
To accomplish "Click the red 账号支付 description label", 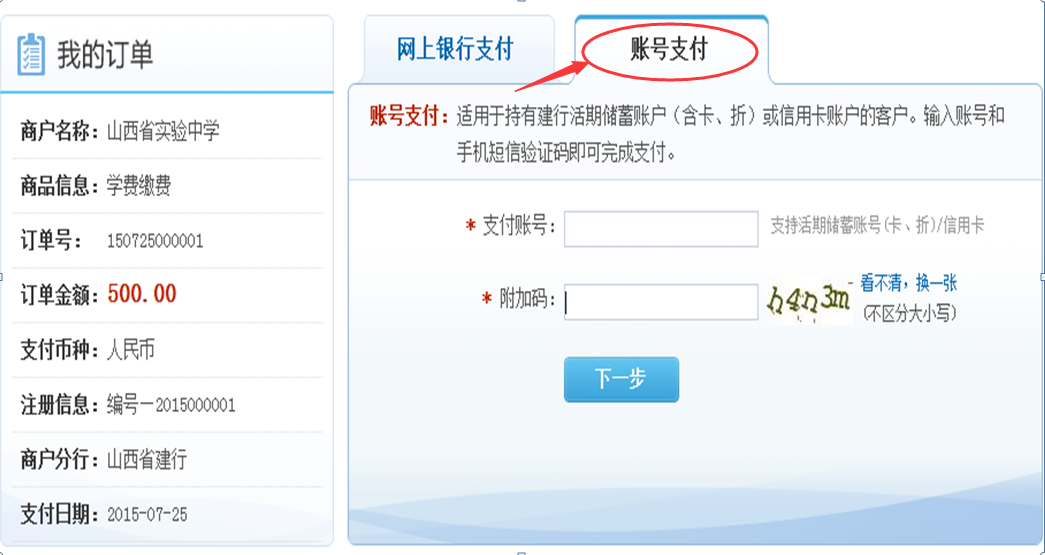I will pyautogui.click(x=410, y=117).
